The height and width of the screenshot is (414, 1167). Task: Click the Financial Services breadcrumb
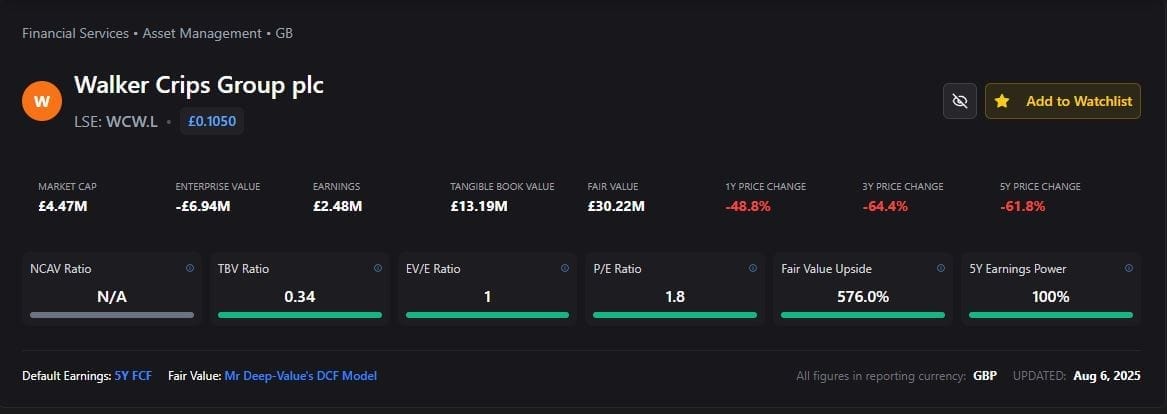(76, 34)
